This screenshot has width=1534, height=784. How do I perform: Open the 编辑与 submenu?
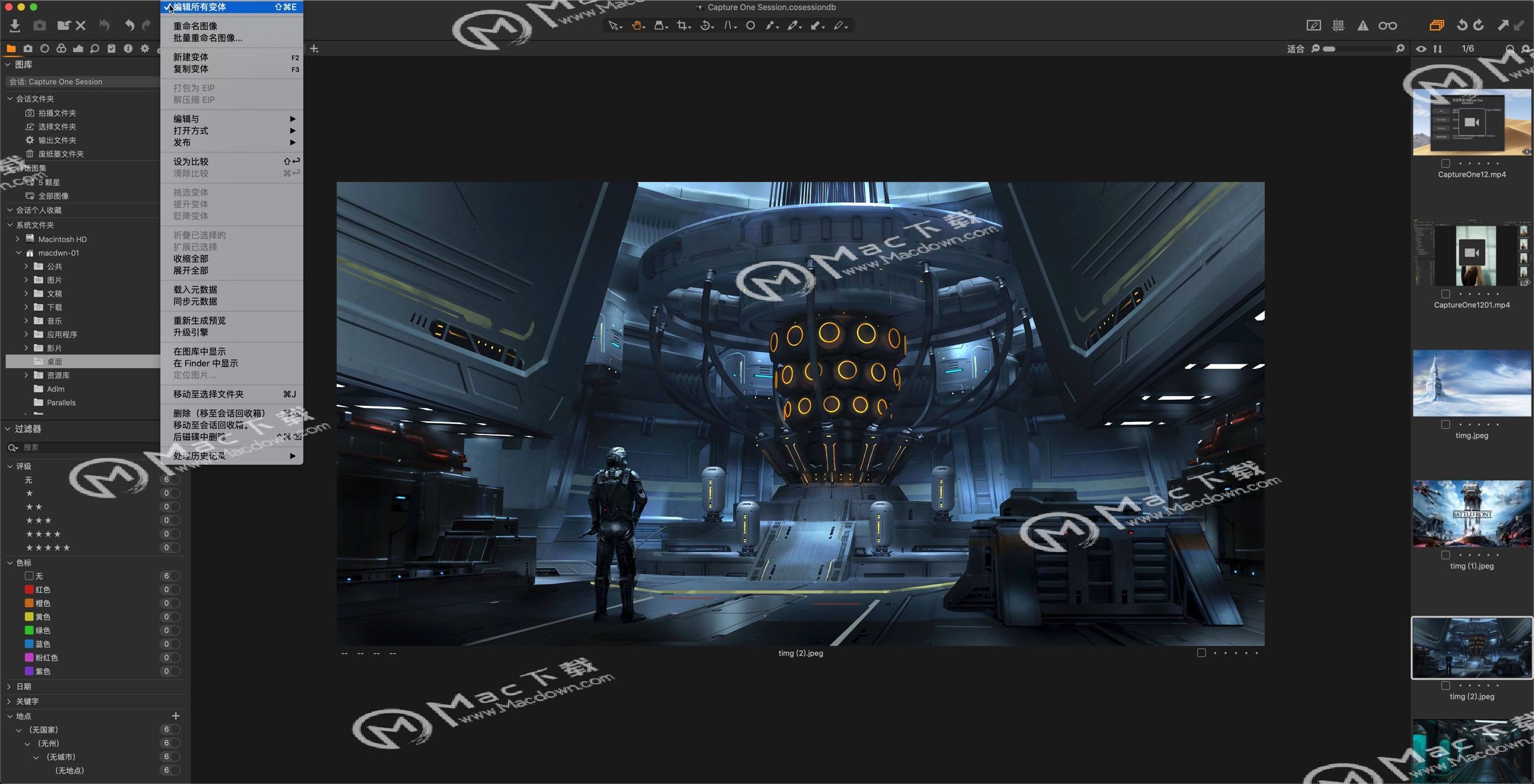[x=231, y=119]
